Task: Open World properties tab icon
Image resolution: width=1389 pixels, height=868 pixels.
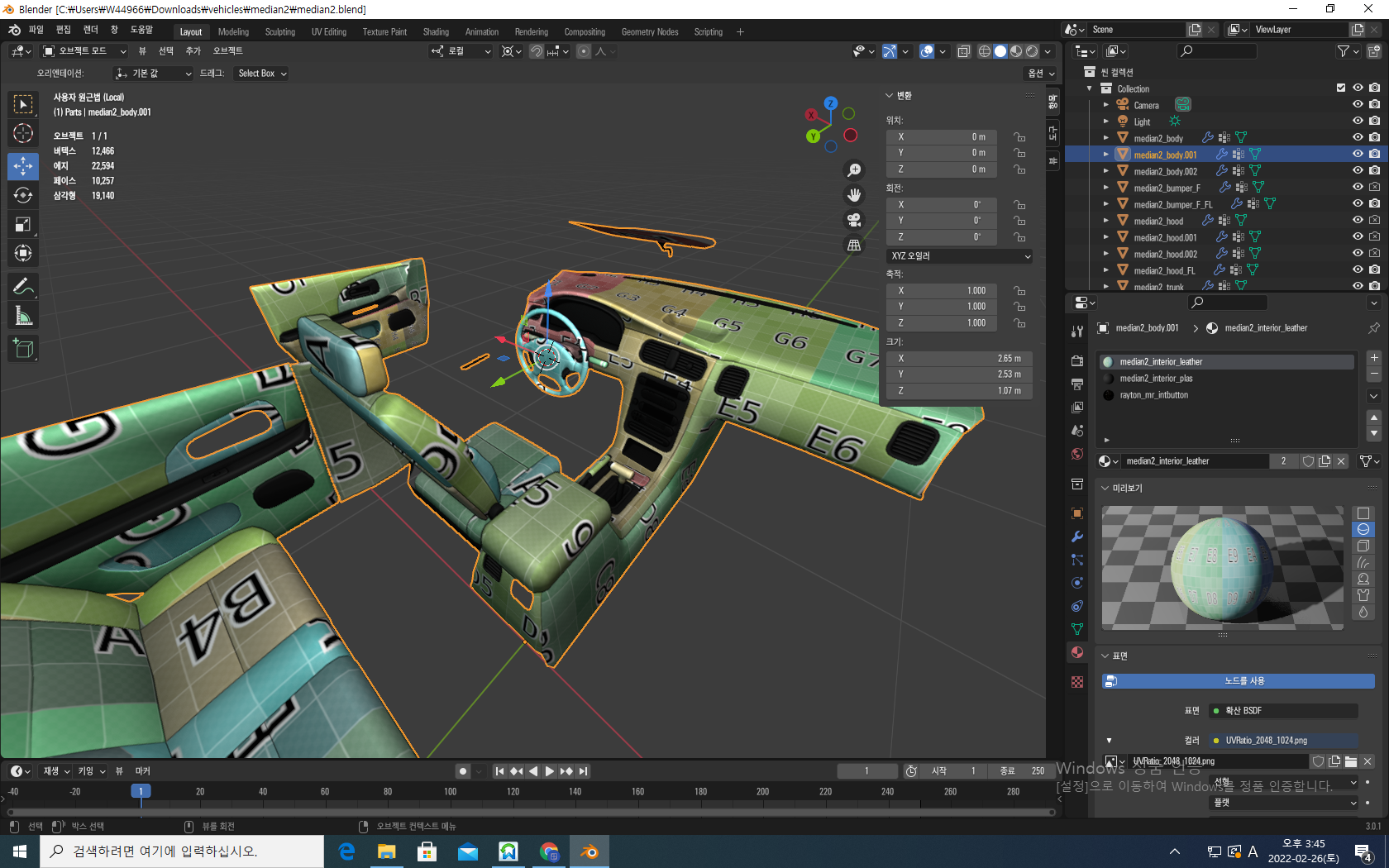Action: point(1077,454)
